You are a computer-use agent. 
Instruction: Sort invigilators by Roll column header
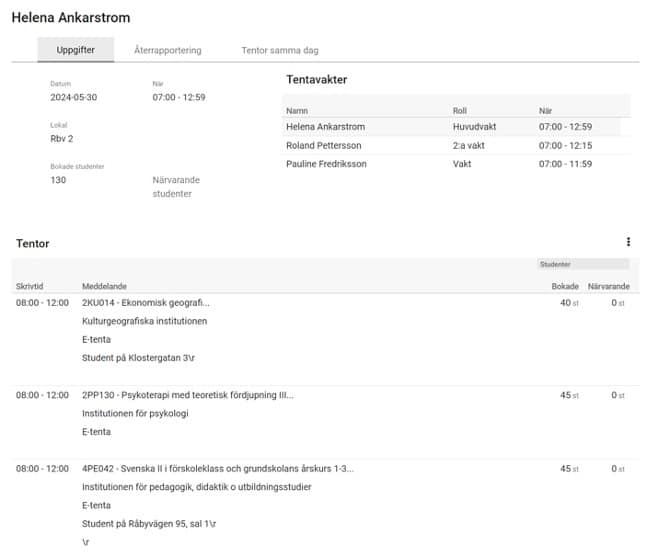tap(460, 110)
